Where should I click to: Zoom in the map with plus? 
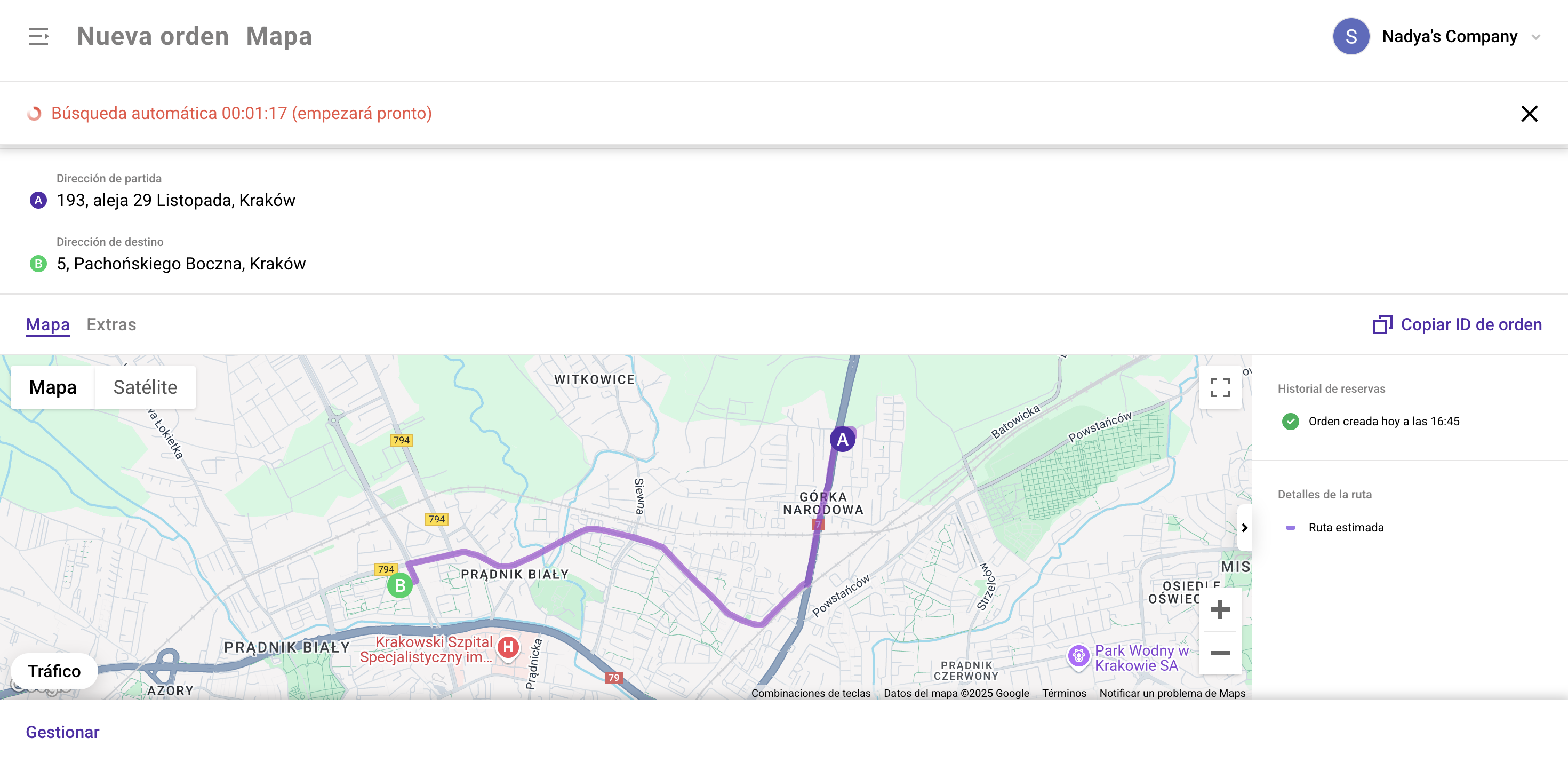[1219, 609]
